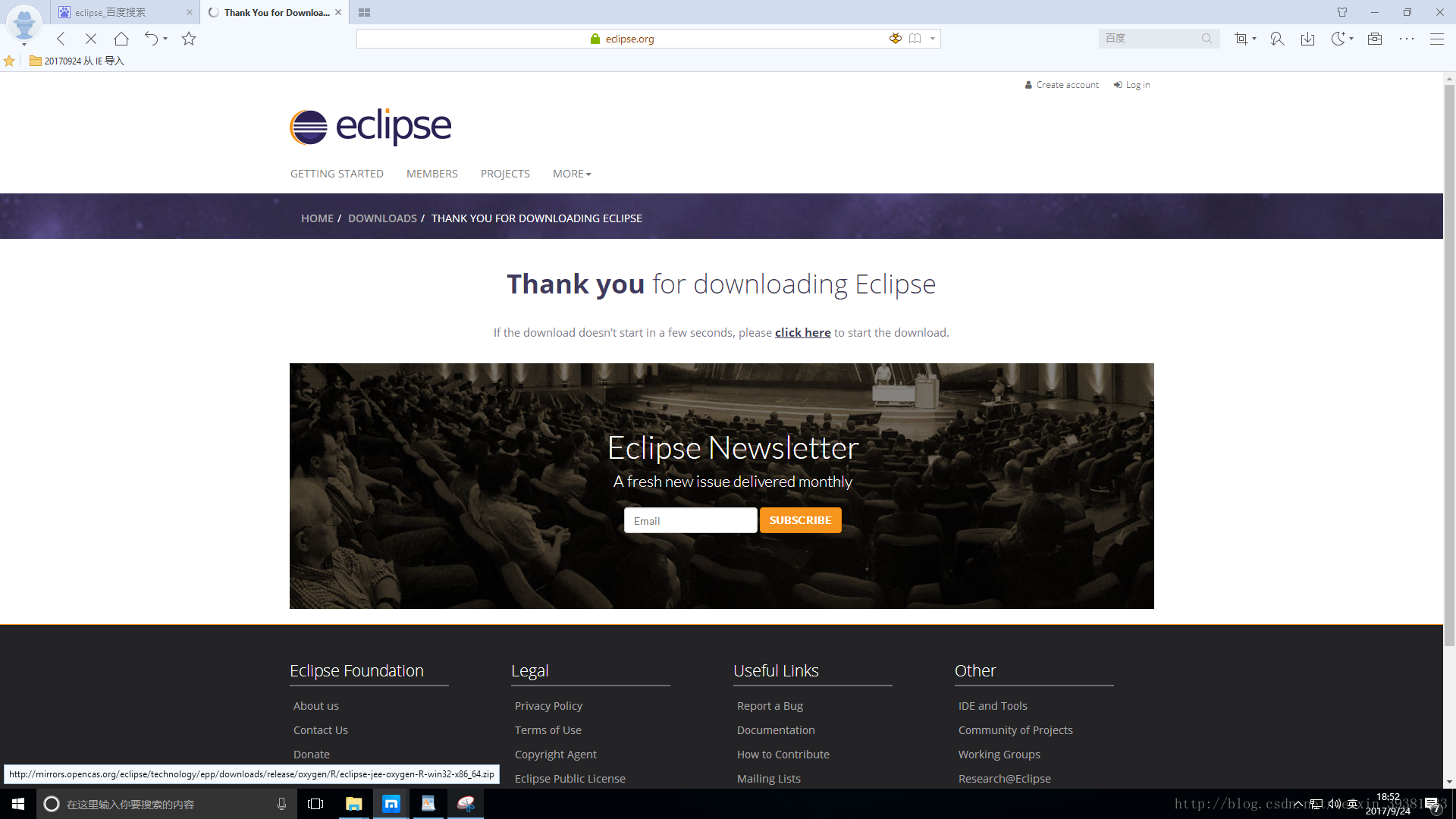1456x819 pixels.
Task: Open the downloads manager icon
Action: pyautogui.click(x=1307, y=39)
